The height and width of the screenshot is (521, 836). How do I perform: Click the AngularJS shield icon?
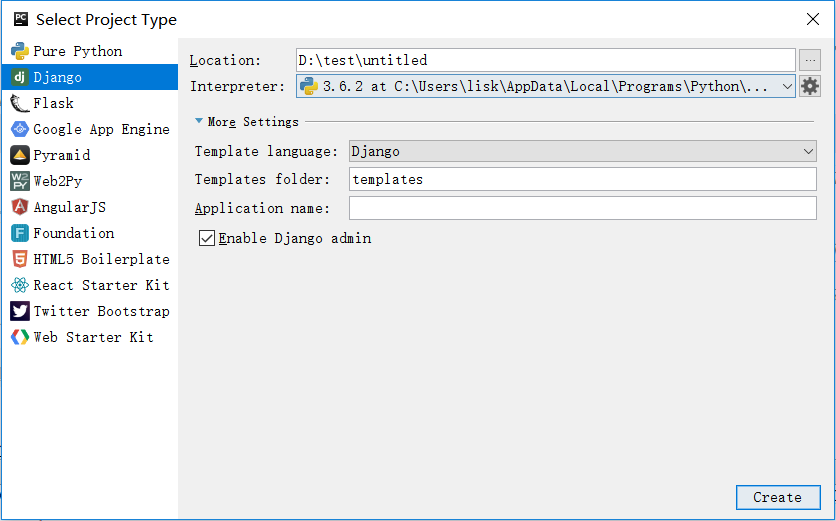(20, 207)
